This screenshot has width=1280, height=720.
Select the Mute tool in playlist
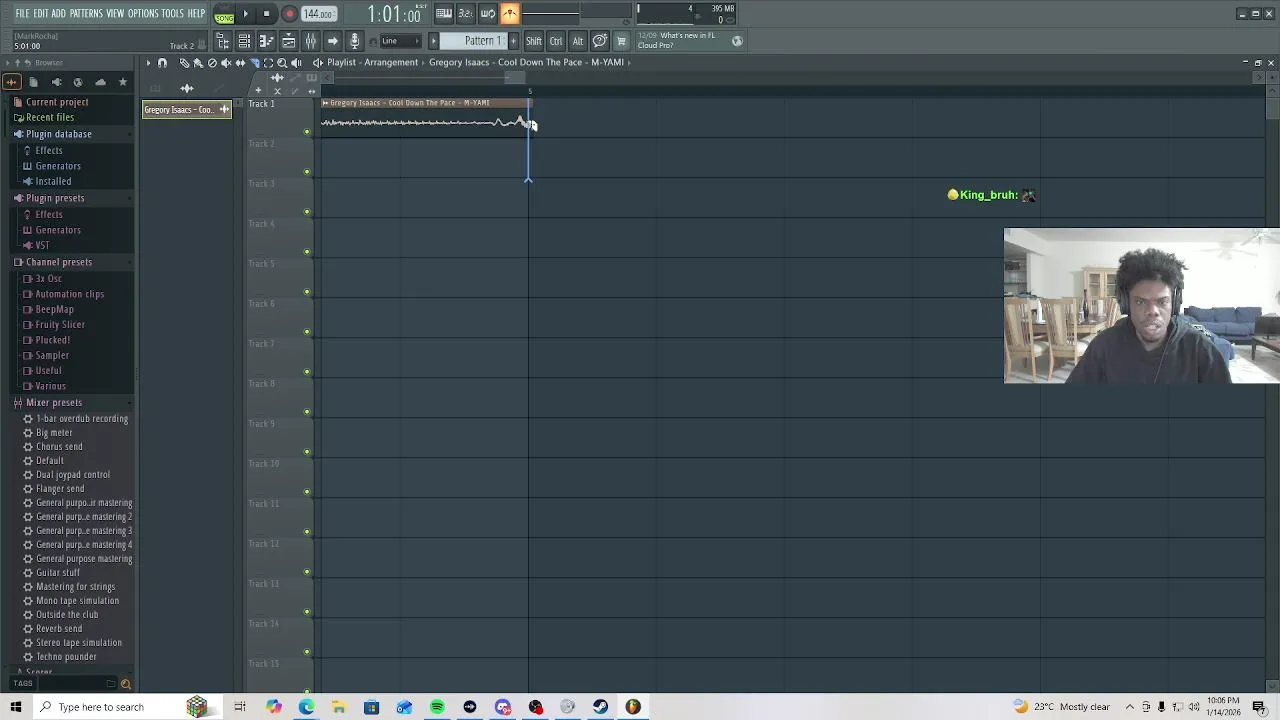(226, 62)
